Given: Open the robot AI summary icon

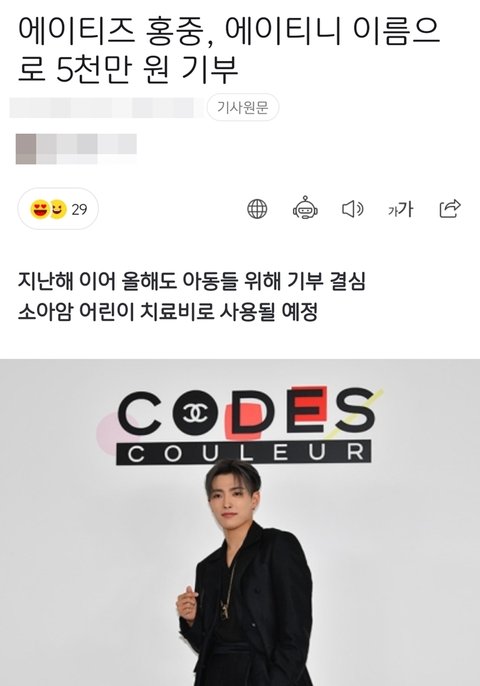Looking at the screenshot, I should [x=305, y=207].
